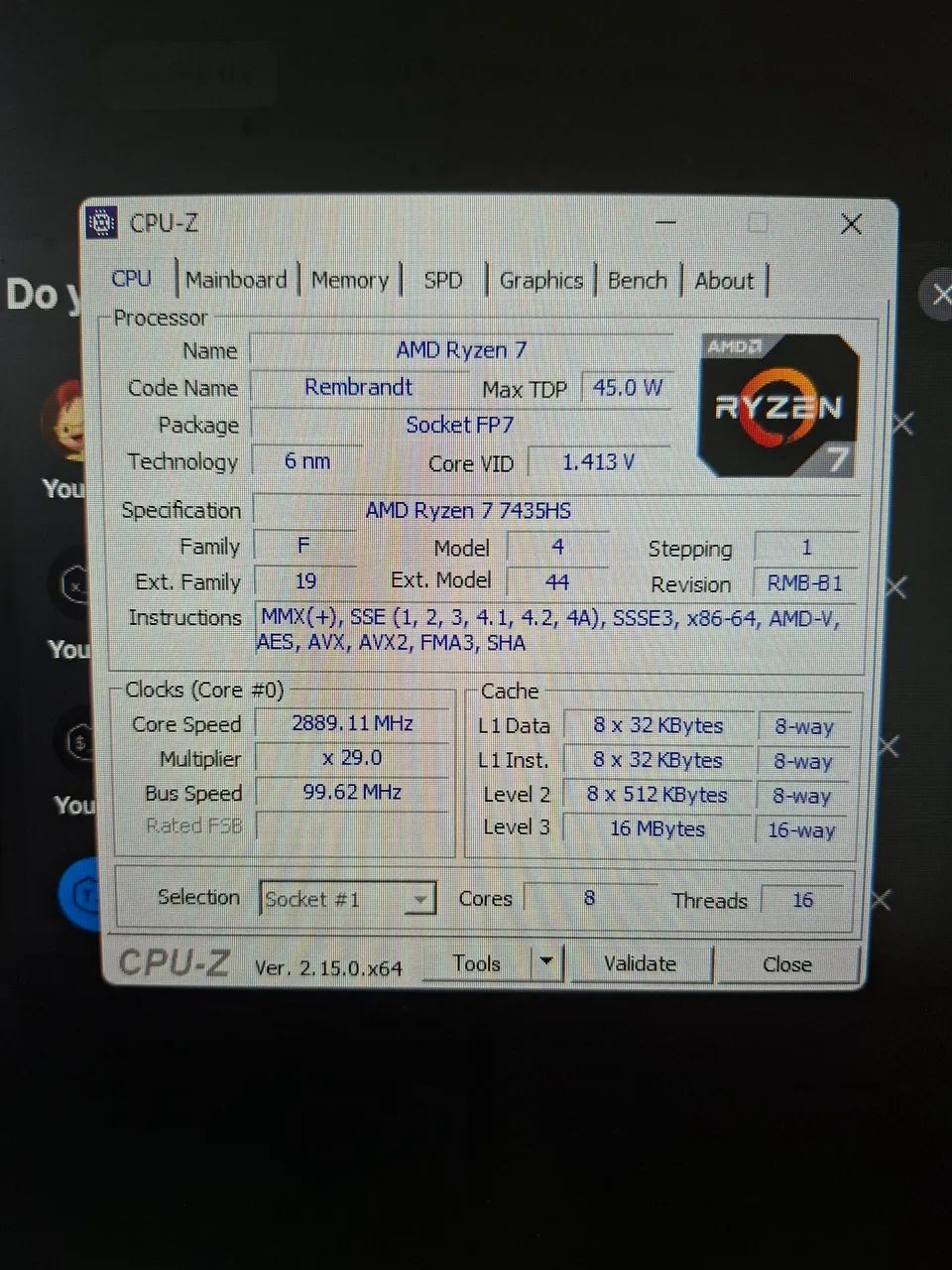Click the 1.413 V Core VID value

tap(599, 462)
